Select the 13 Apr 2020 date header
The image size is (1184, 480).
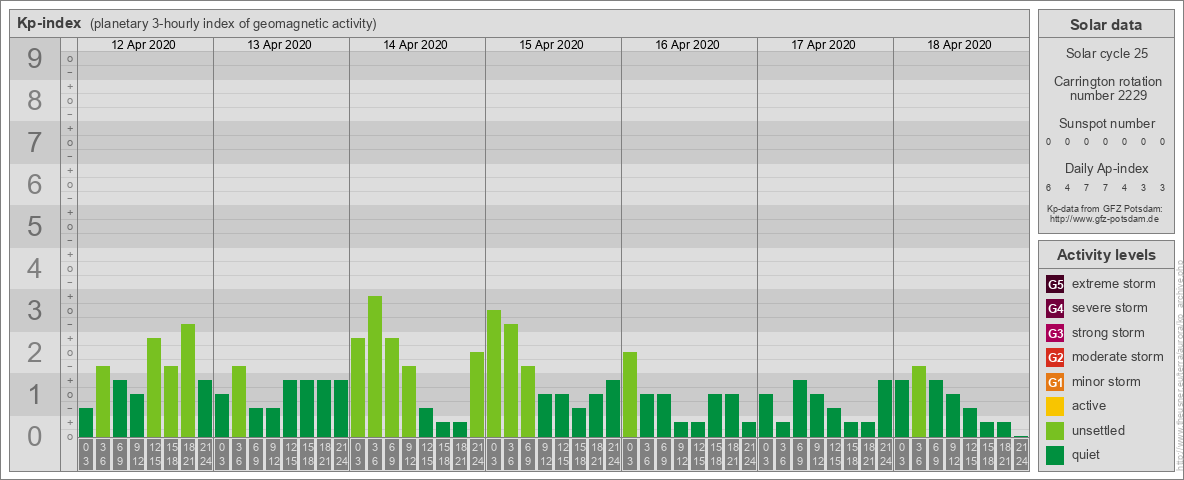coord(279,45)
